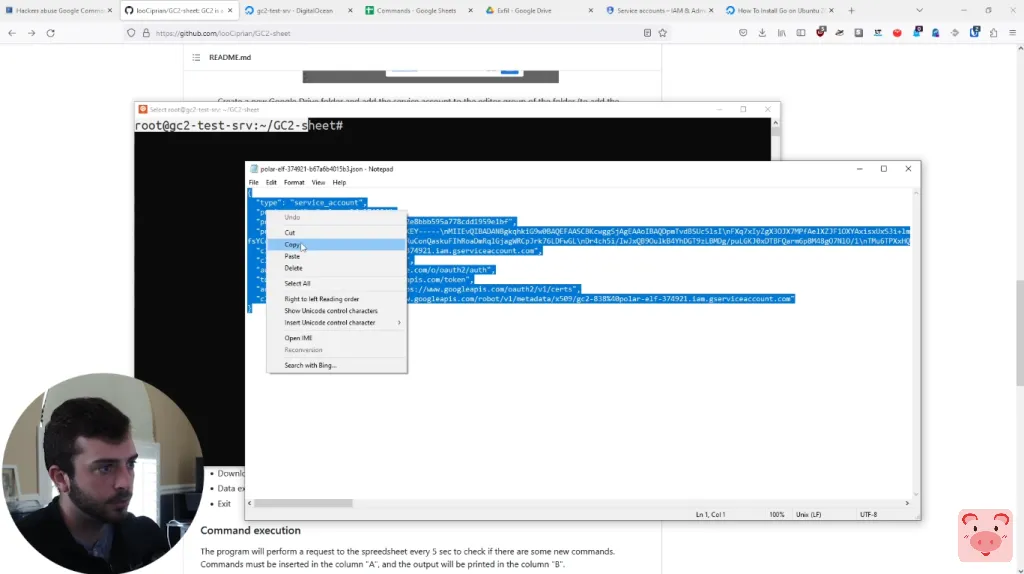Close the gc2-test-srv DigitalOcean tab
Screen dimensions: 1024x574
350,10
